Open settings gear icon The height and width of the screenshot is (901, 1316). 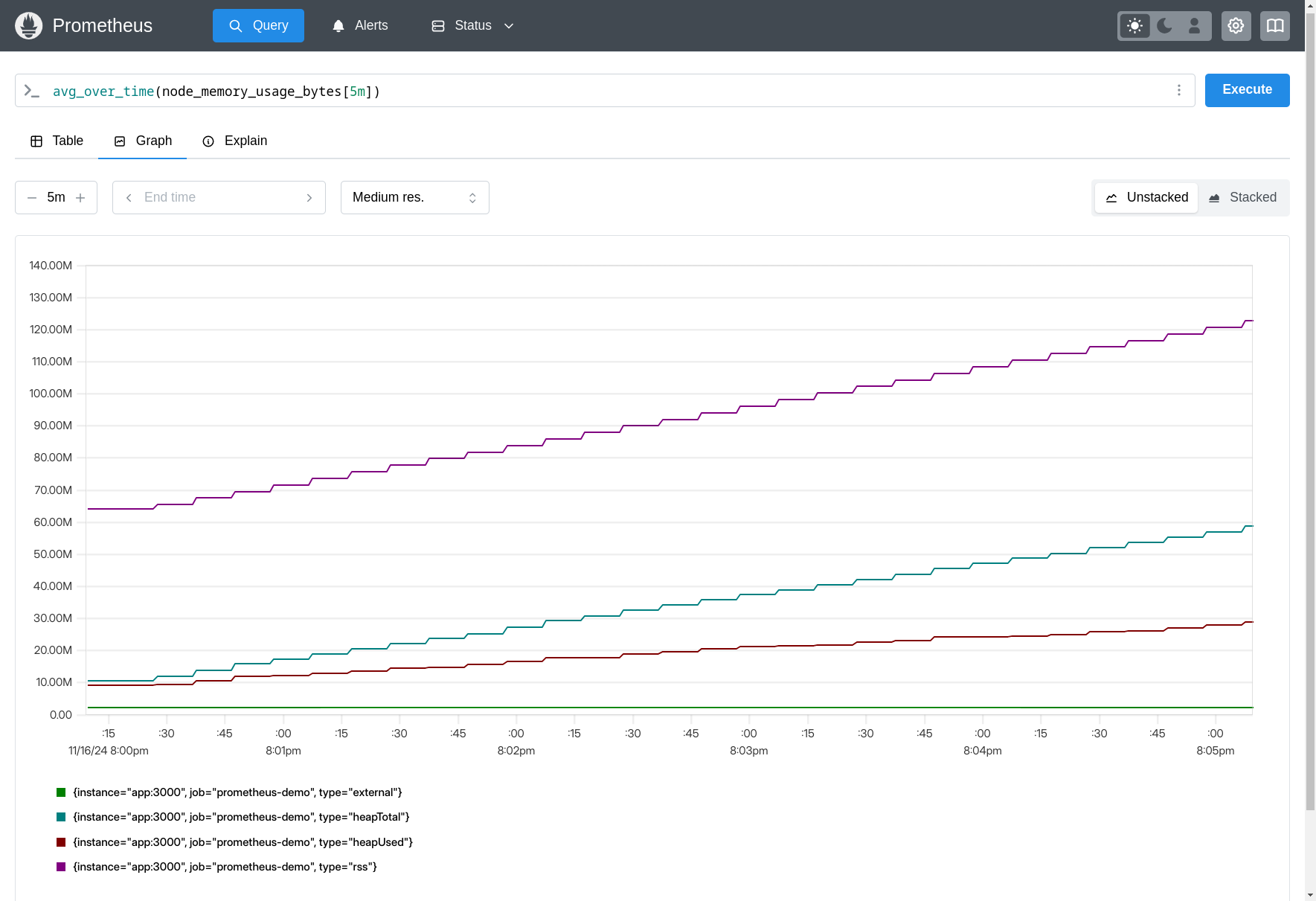(x=1236, y=26)
